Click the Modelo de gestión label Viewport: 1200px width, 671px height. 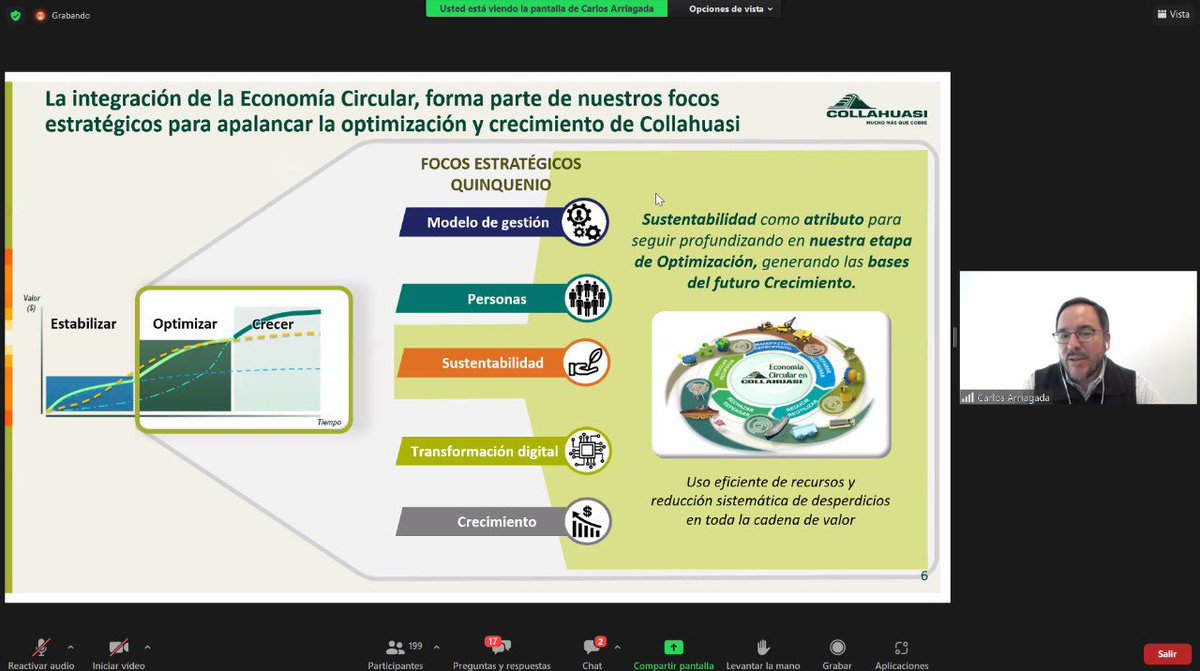486,222
